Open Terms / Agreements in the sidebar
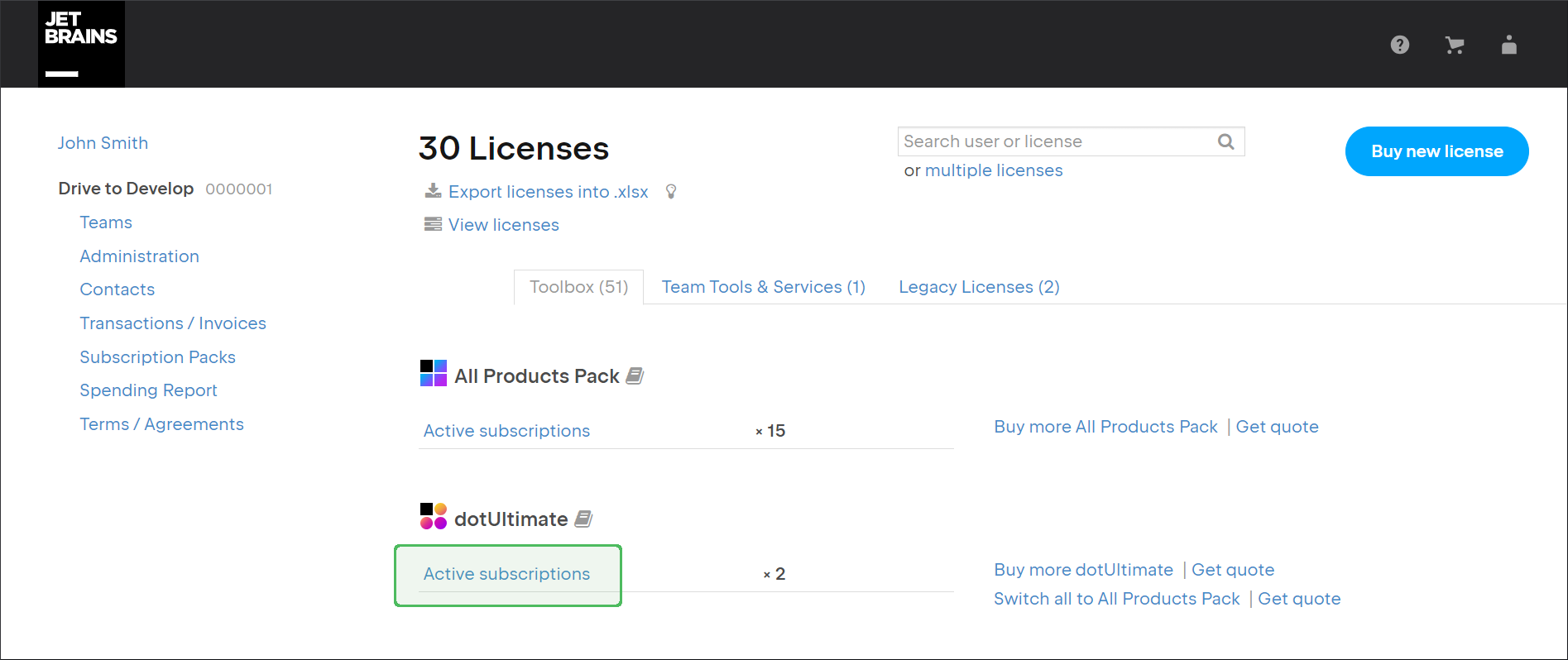 (161, 424)
